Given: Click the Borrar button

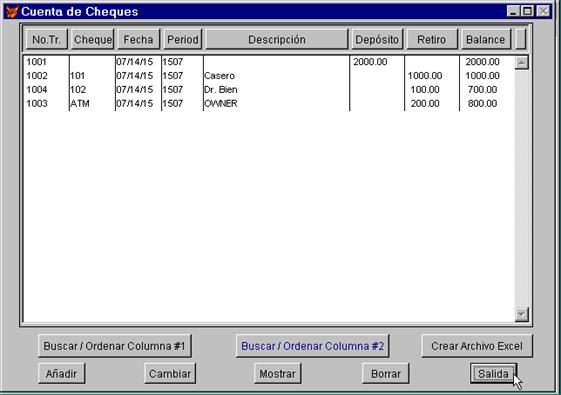Looking at the screenshot, I should click(386, 374).
